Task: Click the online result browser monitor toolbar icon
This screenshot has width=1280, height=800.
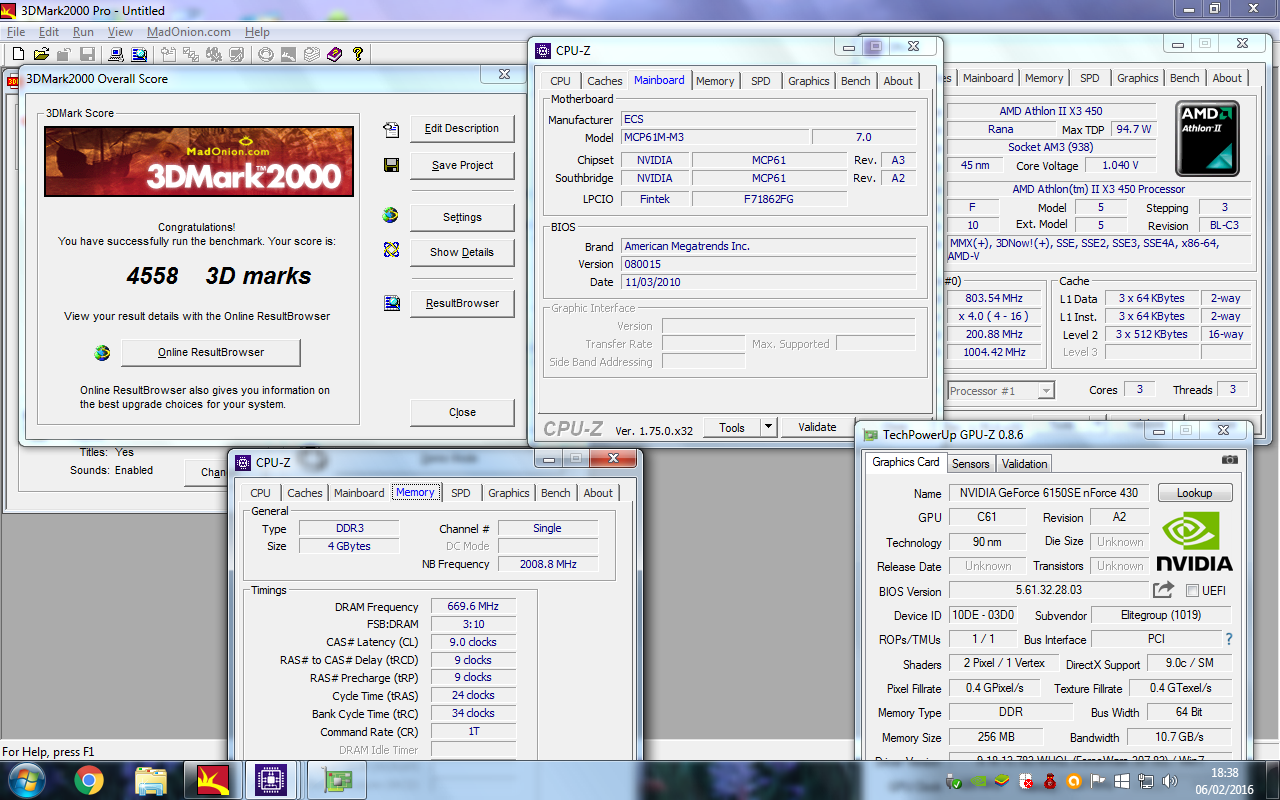Action: pyautogui.click(x=139, y=54)
